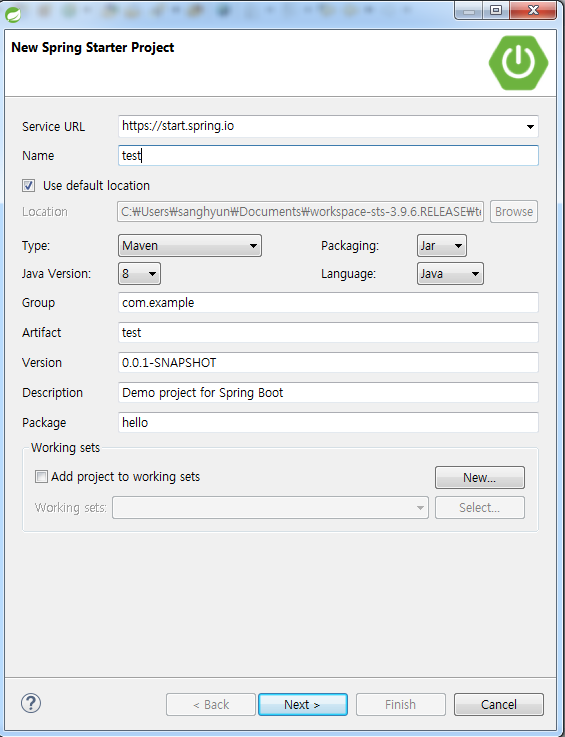Open the Java Version dropdown
The image size is (565, 737).
click(139, 274)
